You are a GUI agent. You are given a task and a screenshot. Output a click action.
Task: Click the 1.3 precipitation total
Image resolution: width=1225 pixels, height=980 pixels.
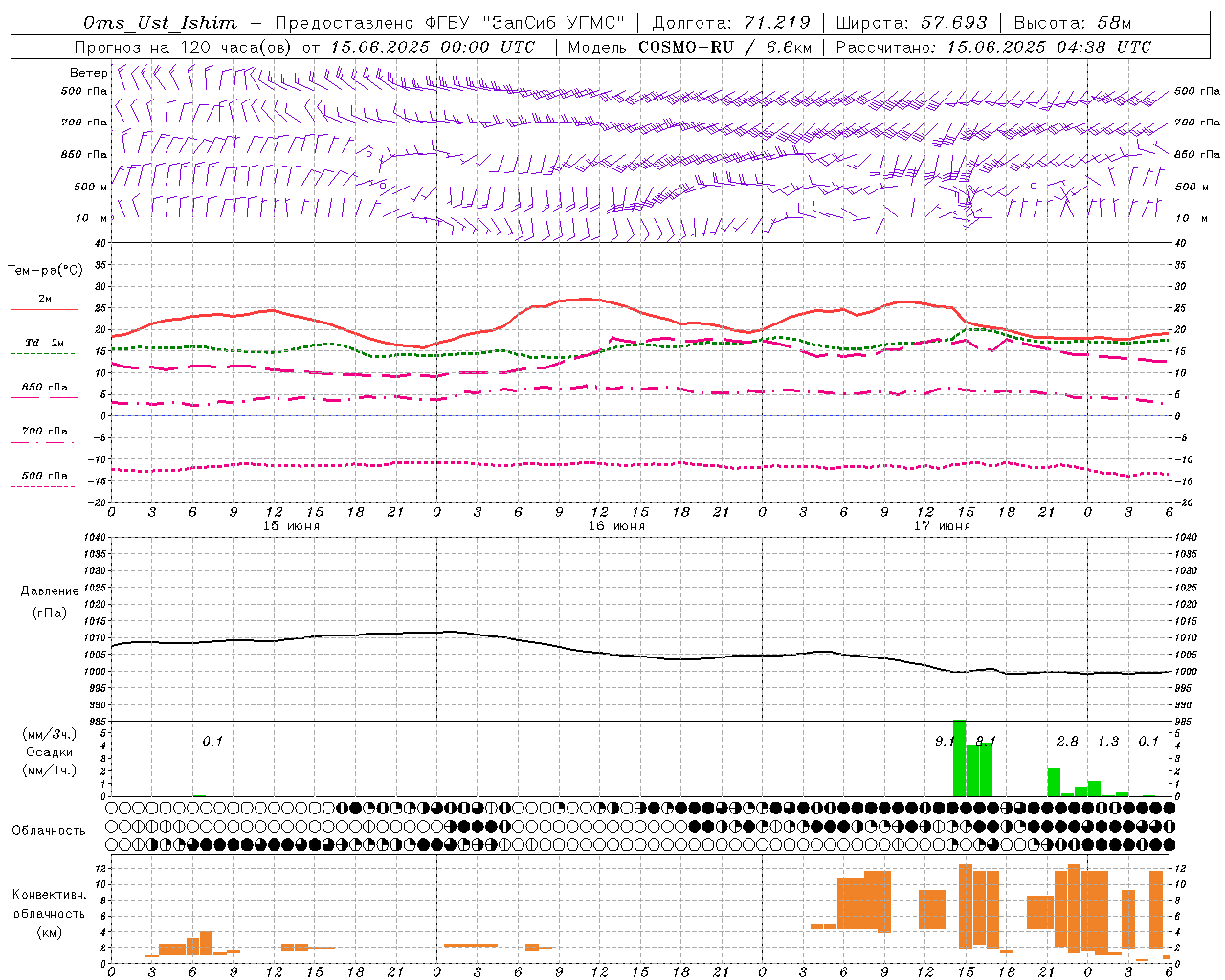point(1108,741)
